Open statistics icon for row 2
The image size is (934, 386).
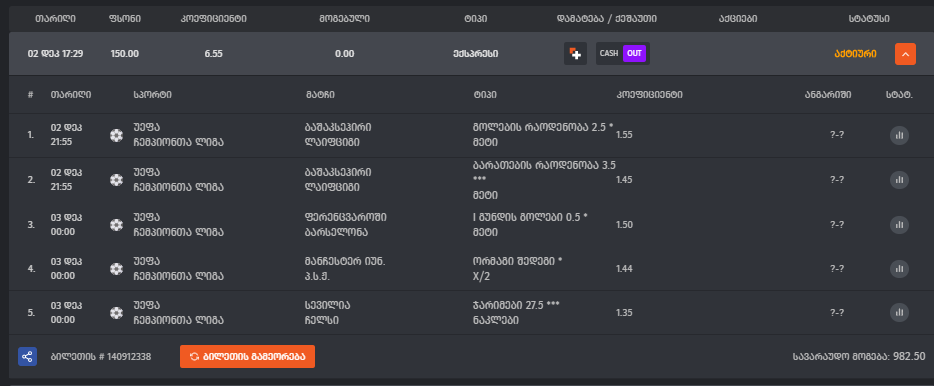click(x=899, y=180)
